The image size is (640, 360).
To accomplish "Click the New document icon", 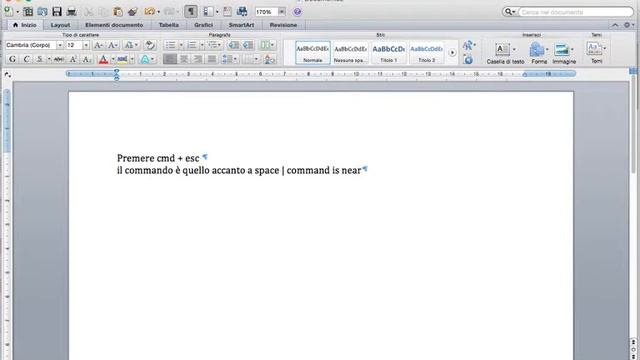I will tap(8, 11).
